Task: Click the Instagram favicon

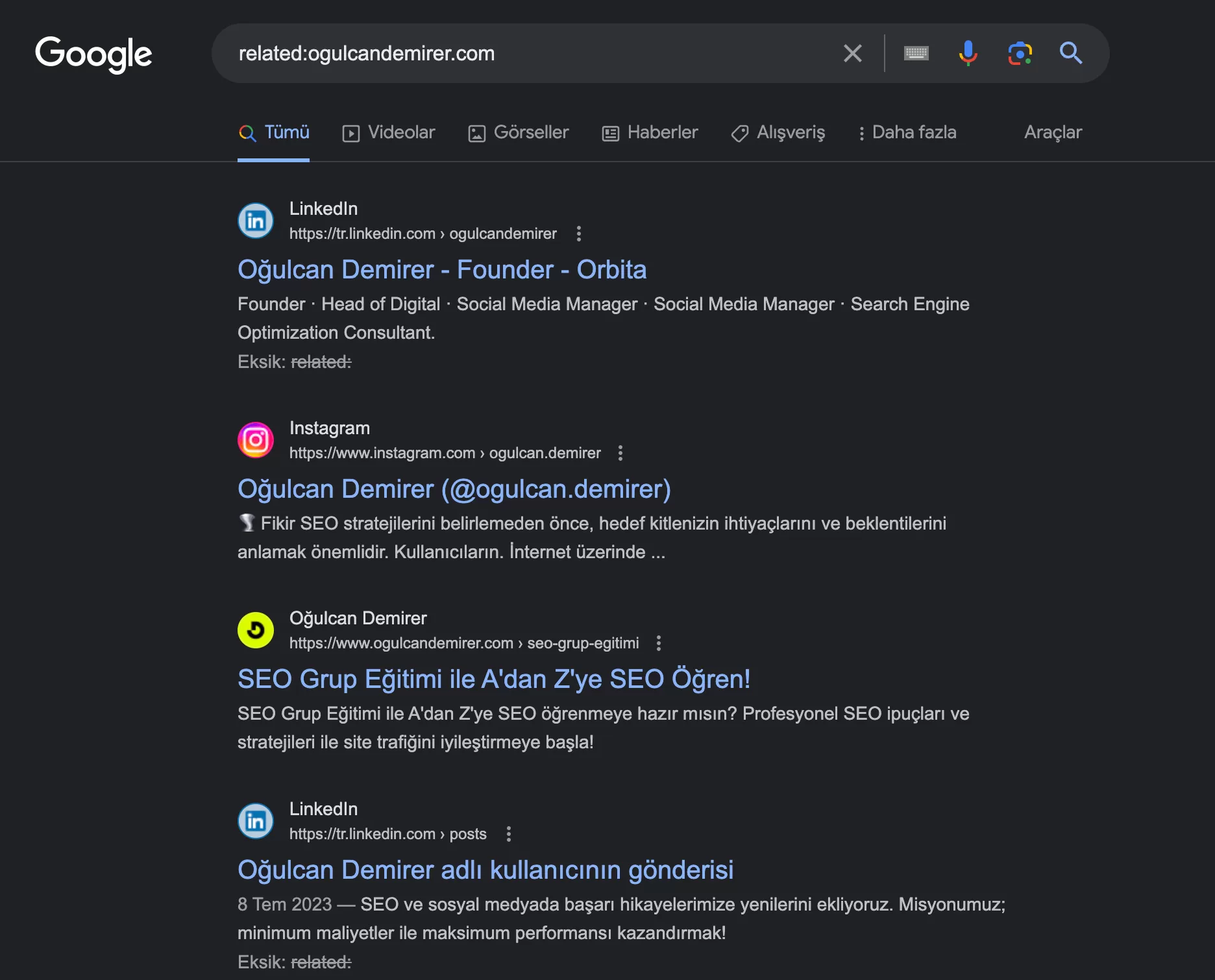Action: point(256,440)
